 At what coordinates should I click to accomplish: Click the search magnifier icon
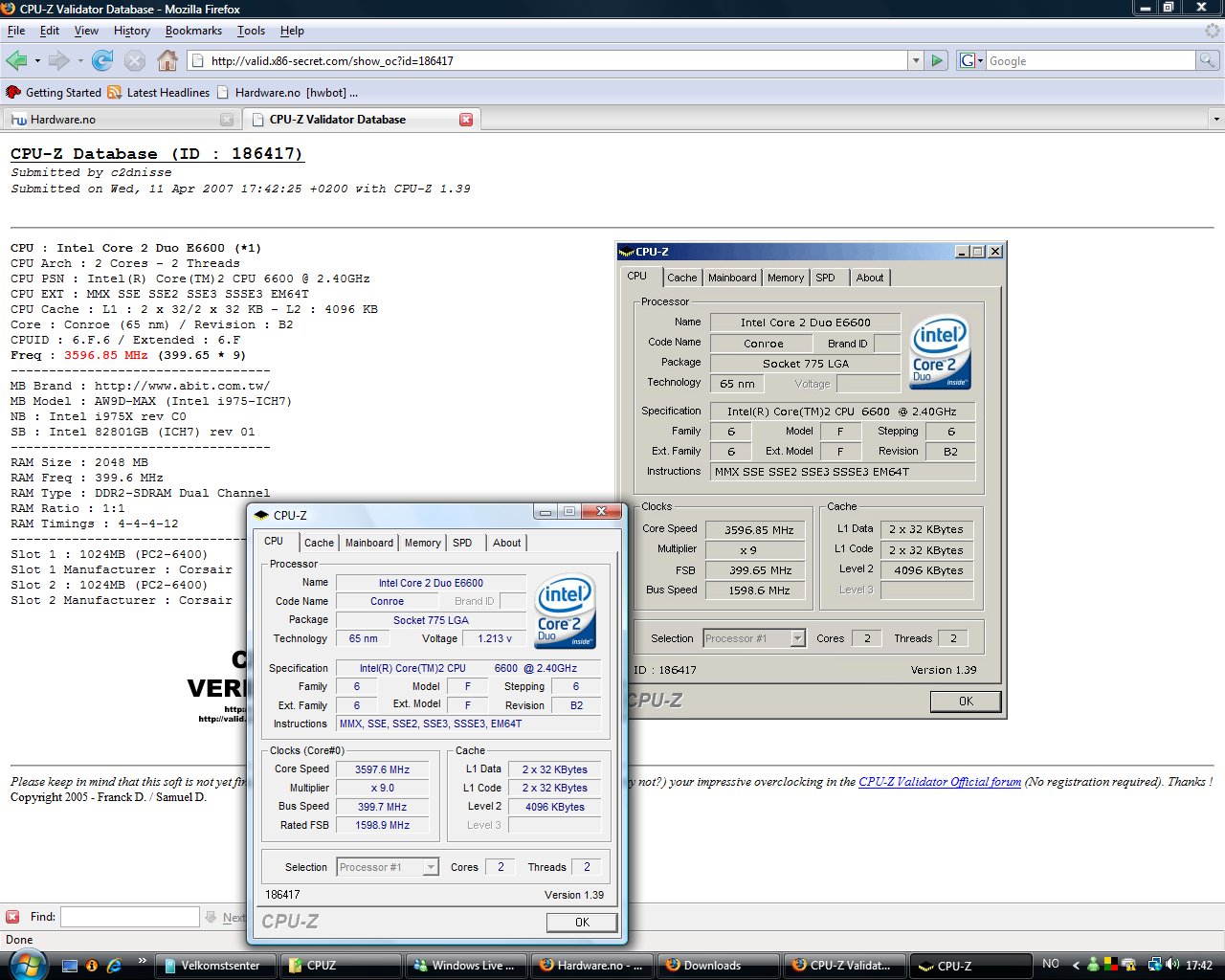click(1209, 61)
